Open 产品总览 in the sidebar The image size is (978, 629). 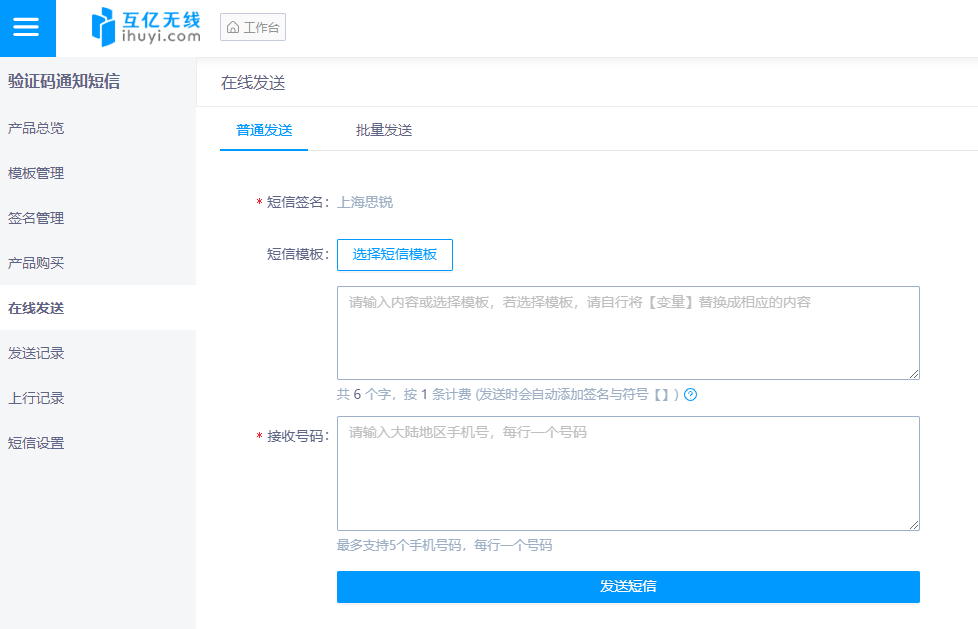(36, 128)
